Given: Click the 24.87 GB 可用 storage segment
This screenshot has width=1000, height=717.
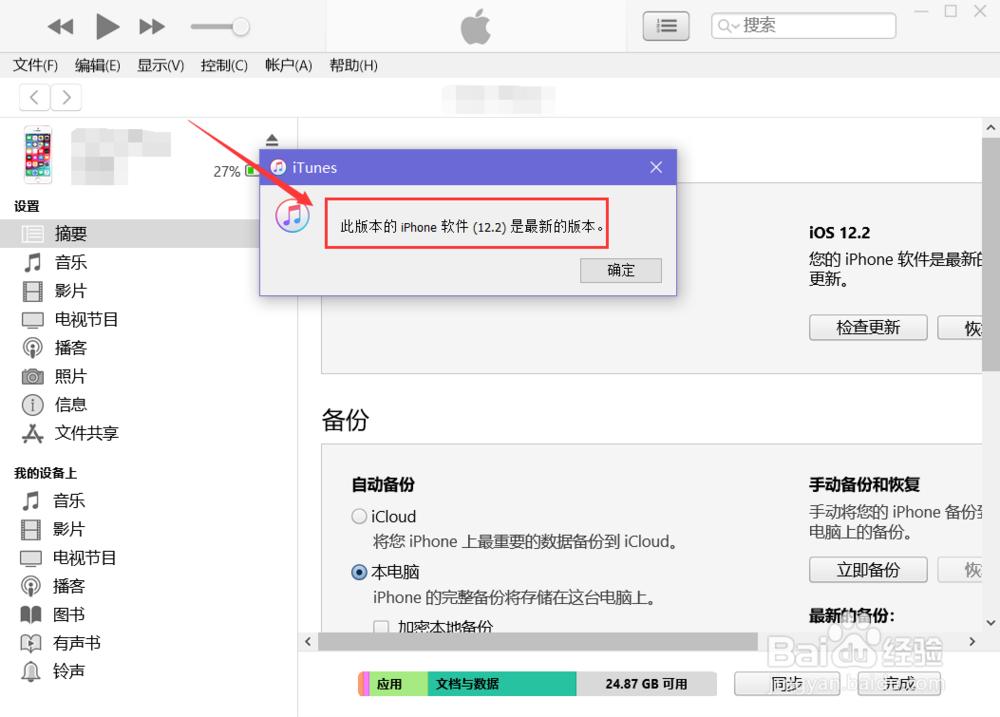Looking at the screenshot, I should click(x=646, y=684).
